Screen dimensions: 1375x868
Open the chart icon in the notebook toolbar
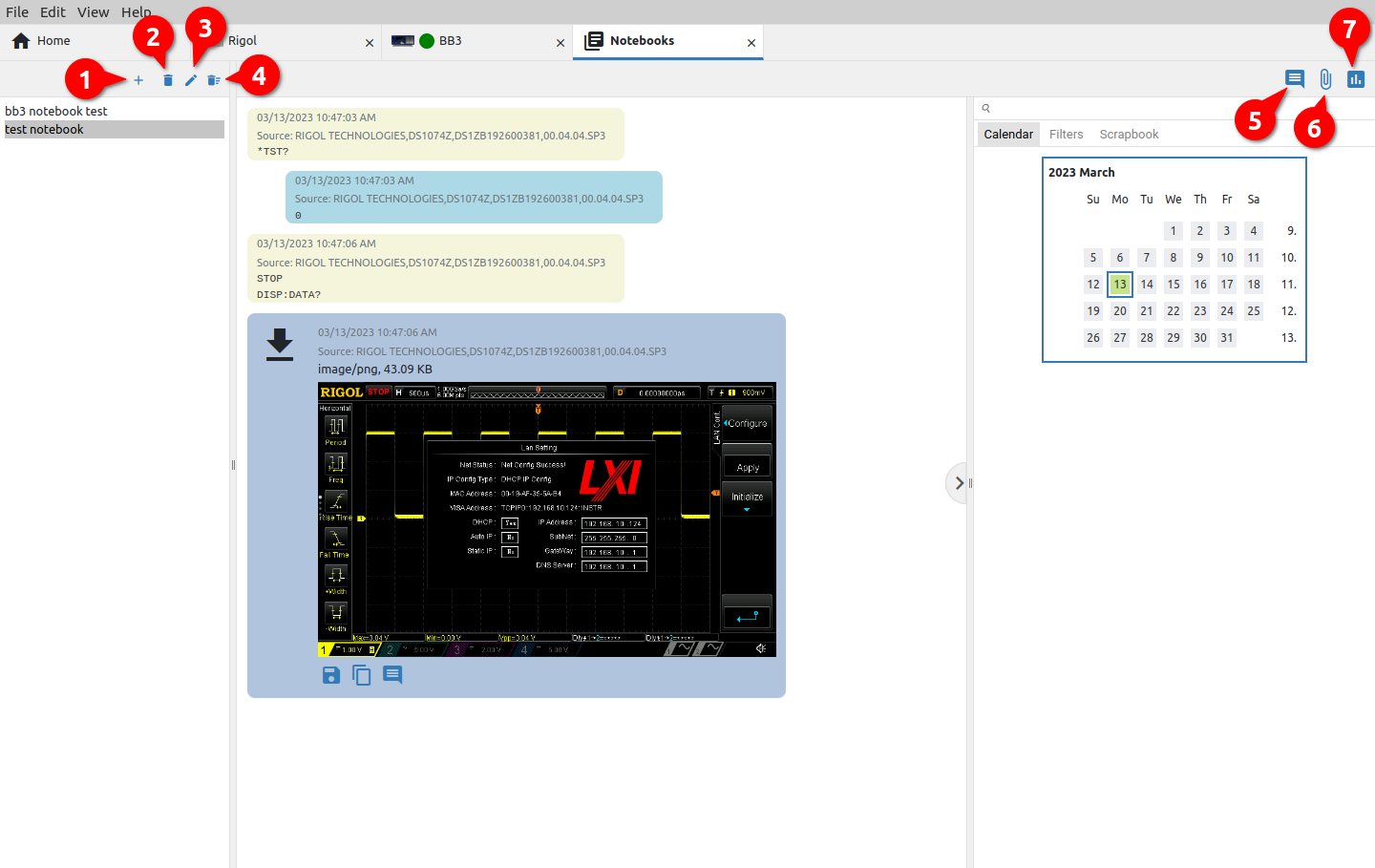tap(1356, 78)
